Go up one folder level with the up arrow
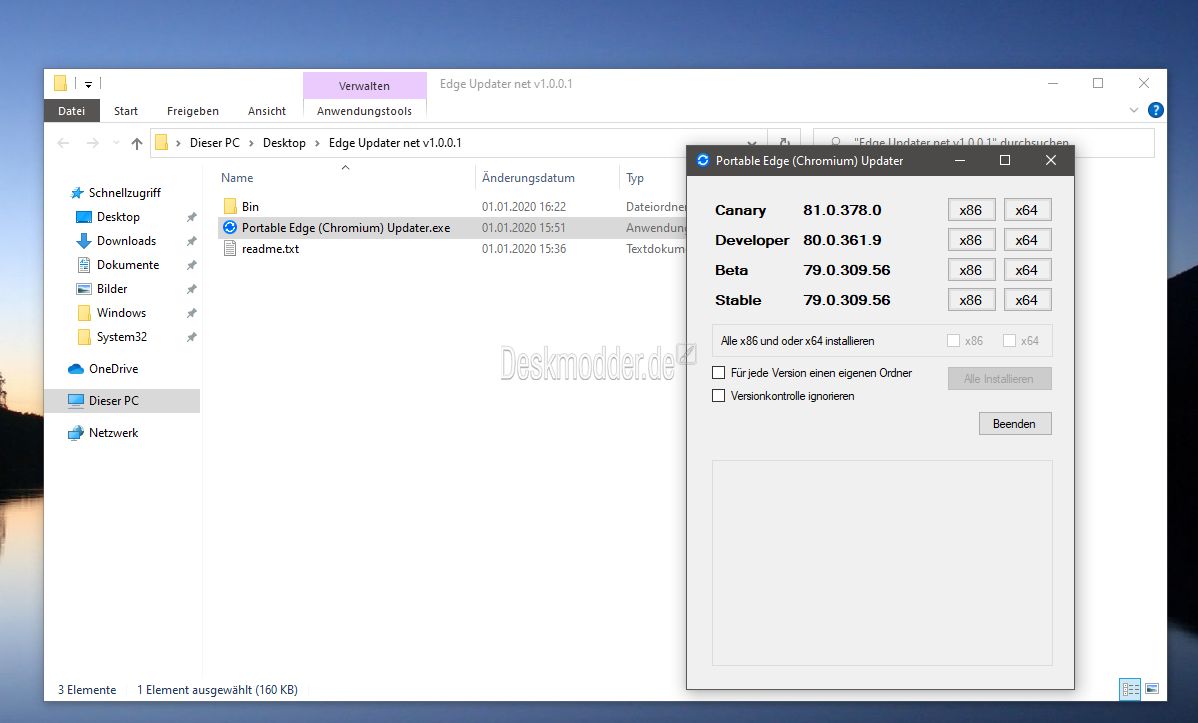The image size is (1198, 723). (137, 143)
